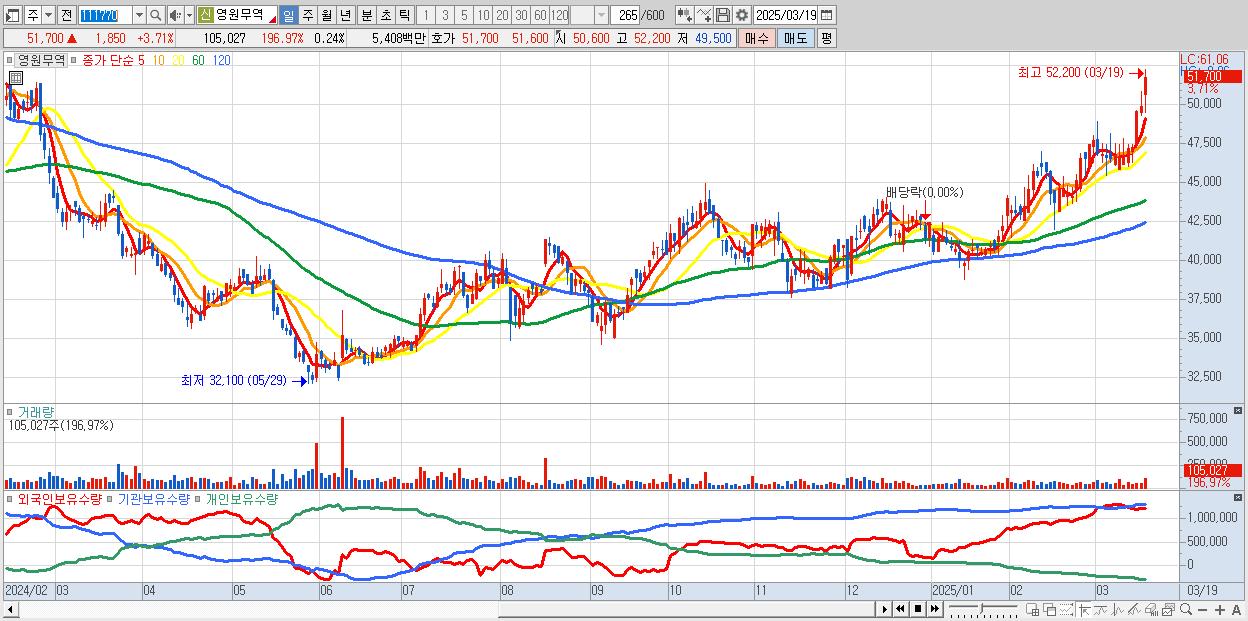The height and width of the screenshot is (621, 1248).
Task: Select the 주 weekly period toggle
Action: [x=307, y=15]
